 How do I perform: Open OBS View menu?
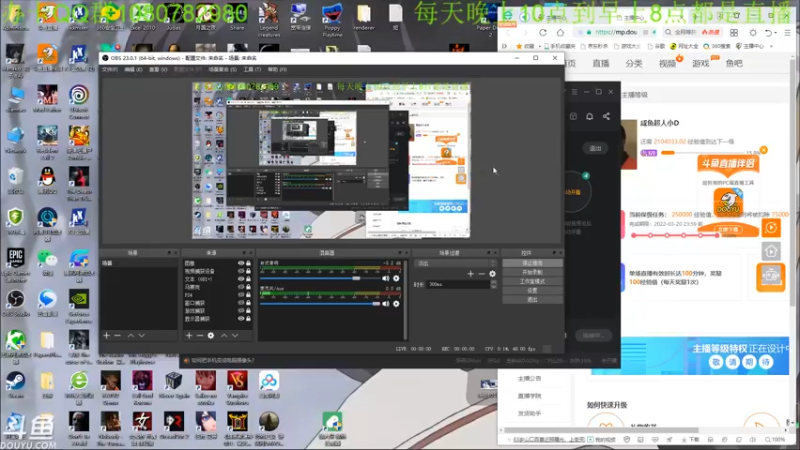tap(158, 69)
